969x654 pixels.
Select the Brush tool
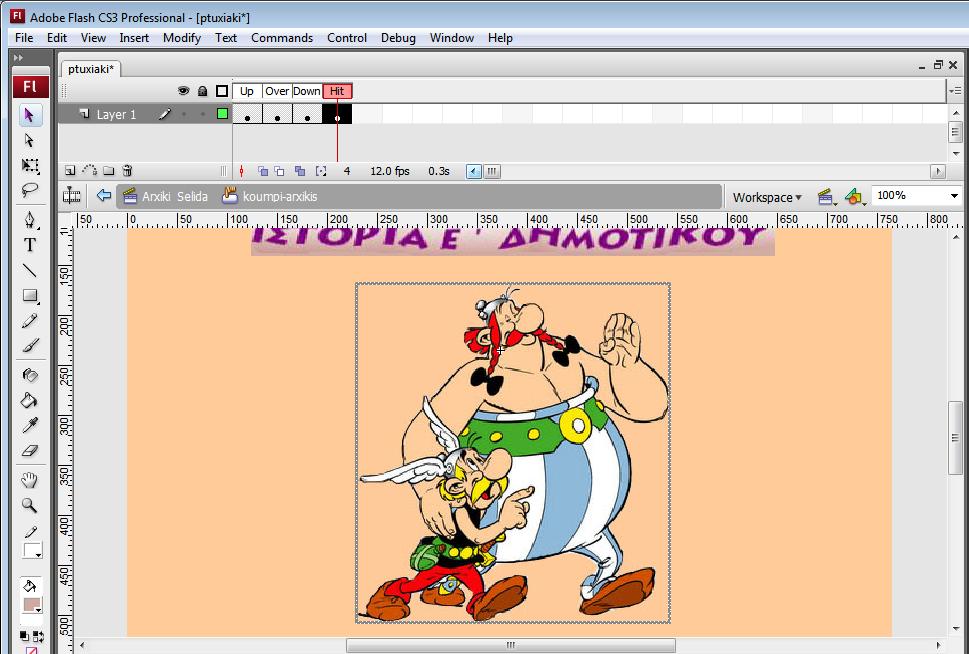(x=29, y=346)
